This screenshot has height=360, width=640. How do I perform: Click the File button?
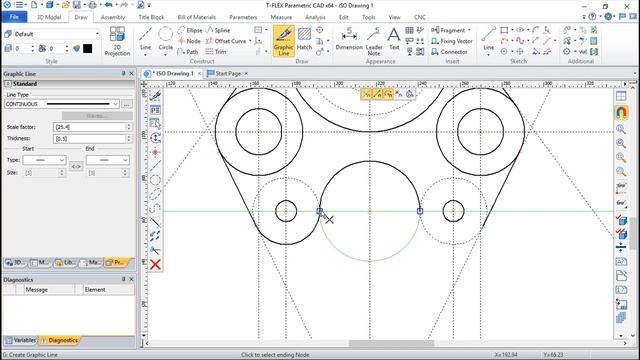[x=14, y=17]
